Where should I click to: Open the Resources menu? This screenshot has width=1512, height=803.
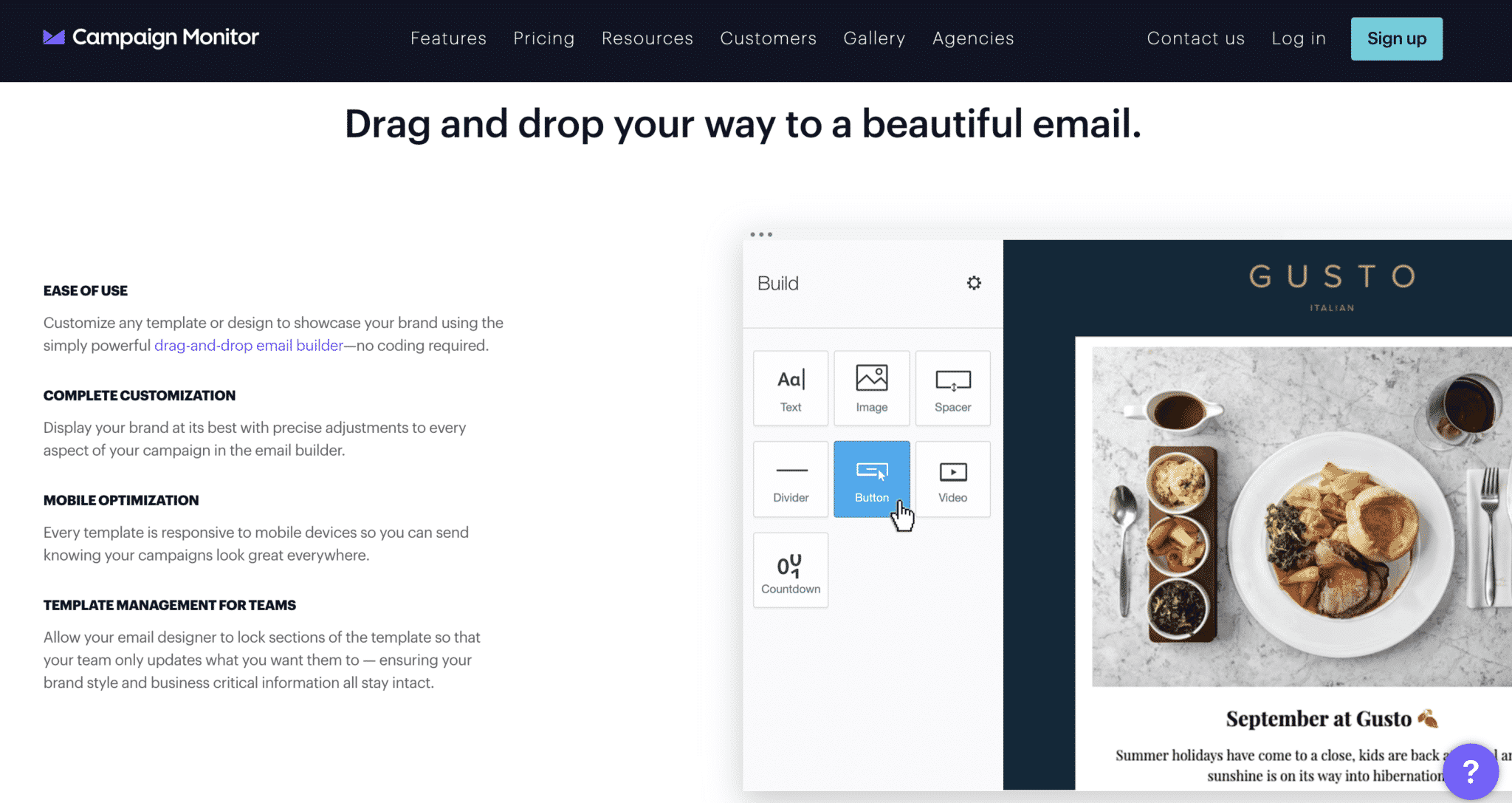(x=647, y=38)
